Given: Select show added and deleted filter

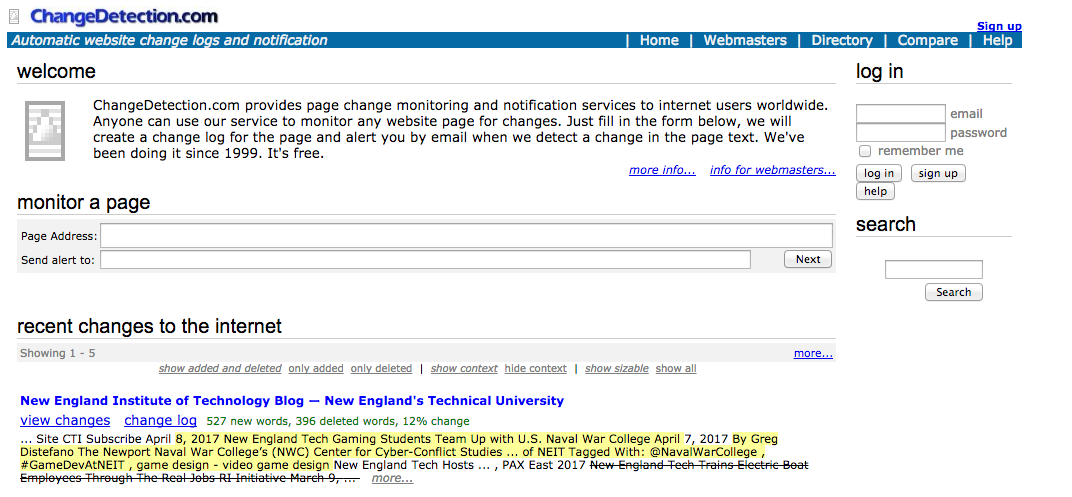Looking at the screenshot, I should coord(220,368).
